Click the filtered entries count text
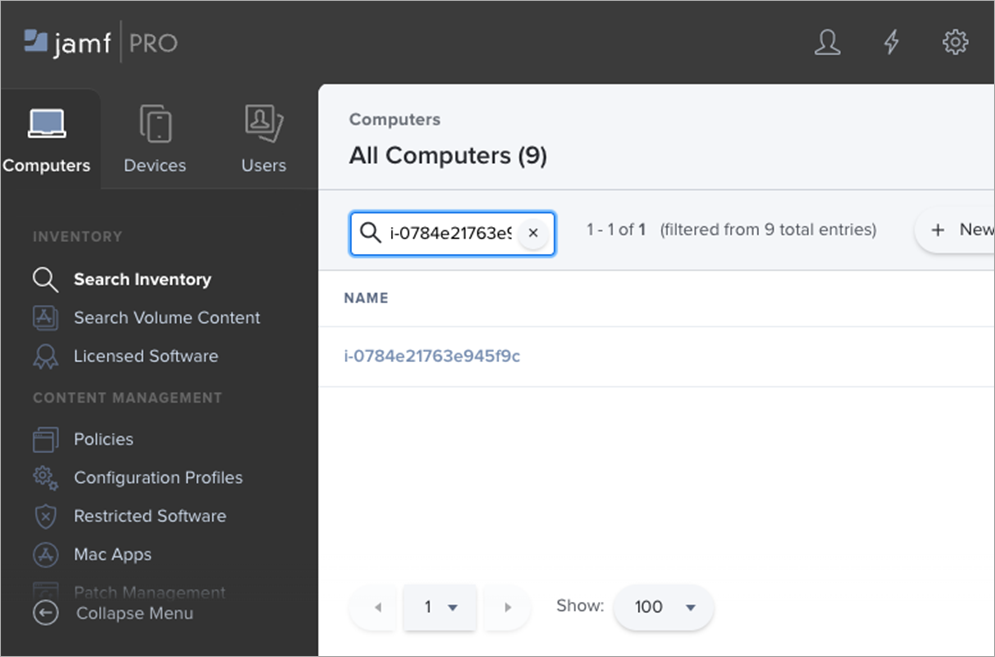This screenshot has height=657, width=995. (x=731, y=229)
